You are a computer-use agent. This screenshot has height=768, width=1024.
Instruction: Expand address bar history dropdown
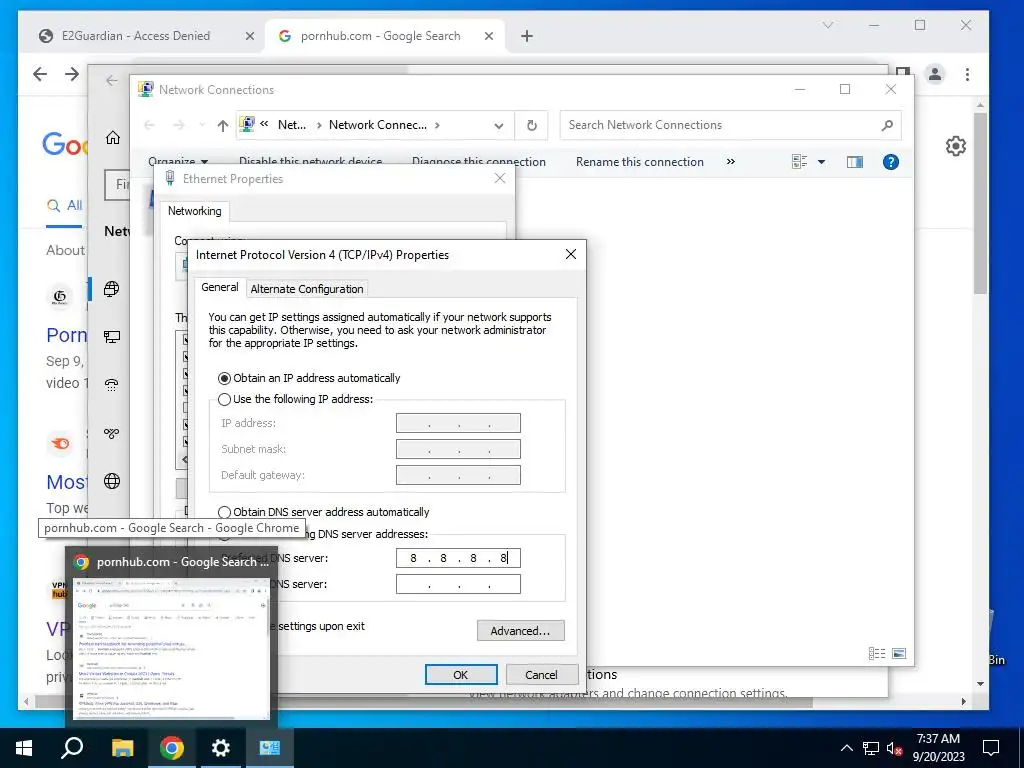[x=499, y=125]
